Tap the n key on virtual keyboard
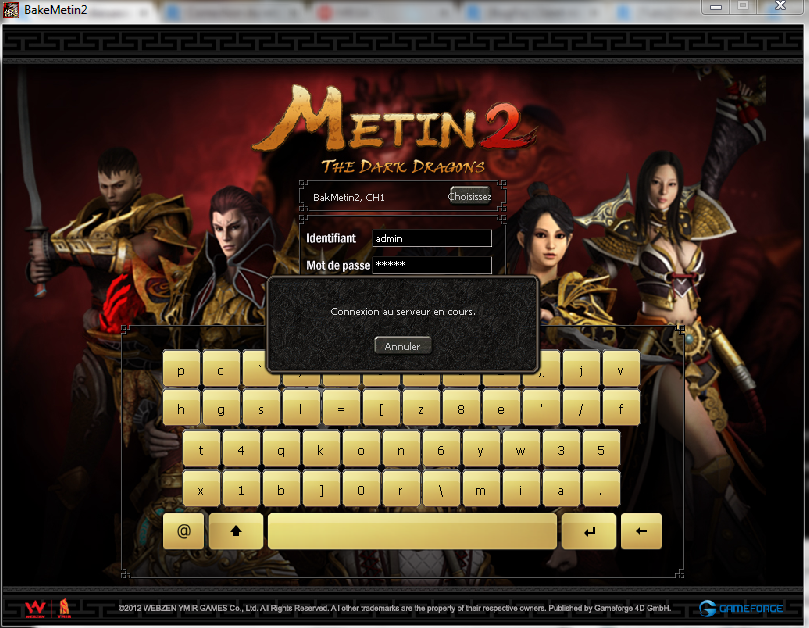 point(401,450)
